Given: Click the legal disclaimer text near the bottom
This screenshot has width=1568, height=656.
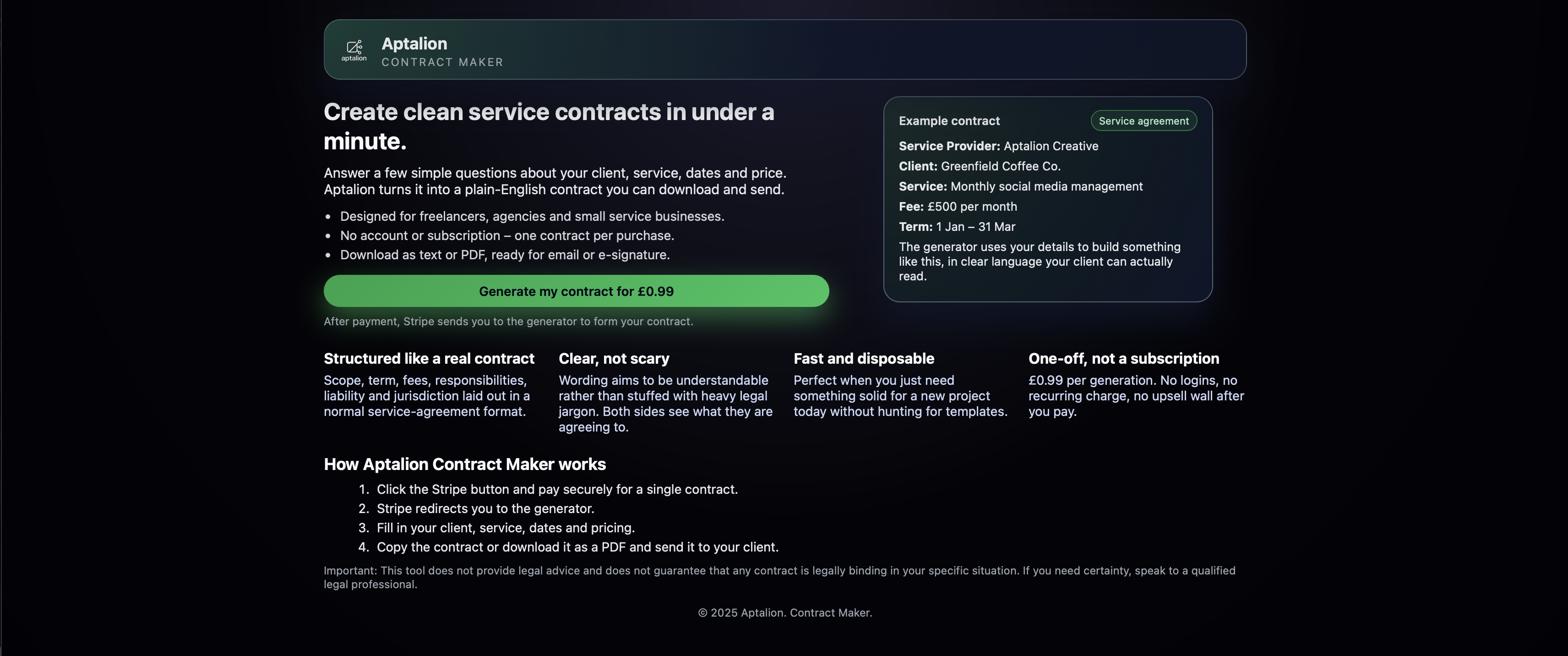Looking at the screenshot, I should (x=779, y=577).
